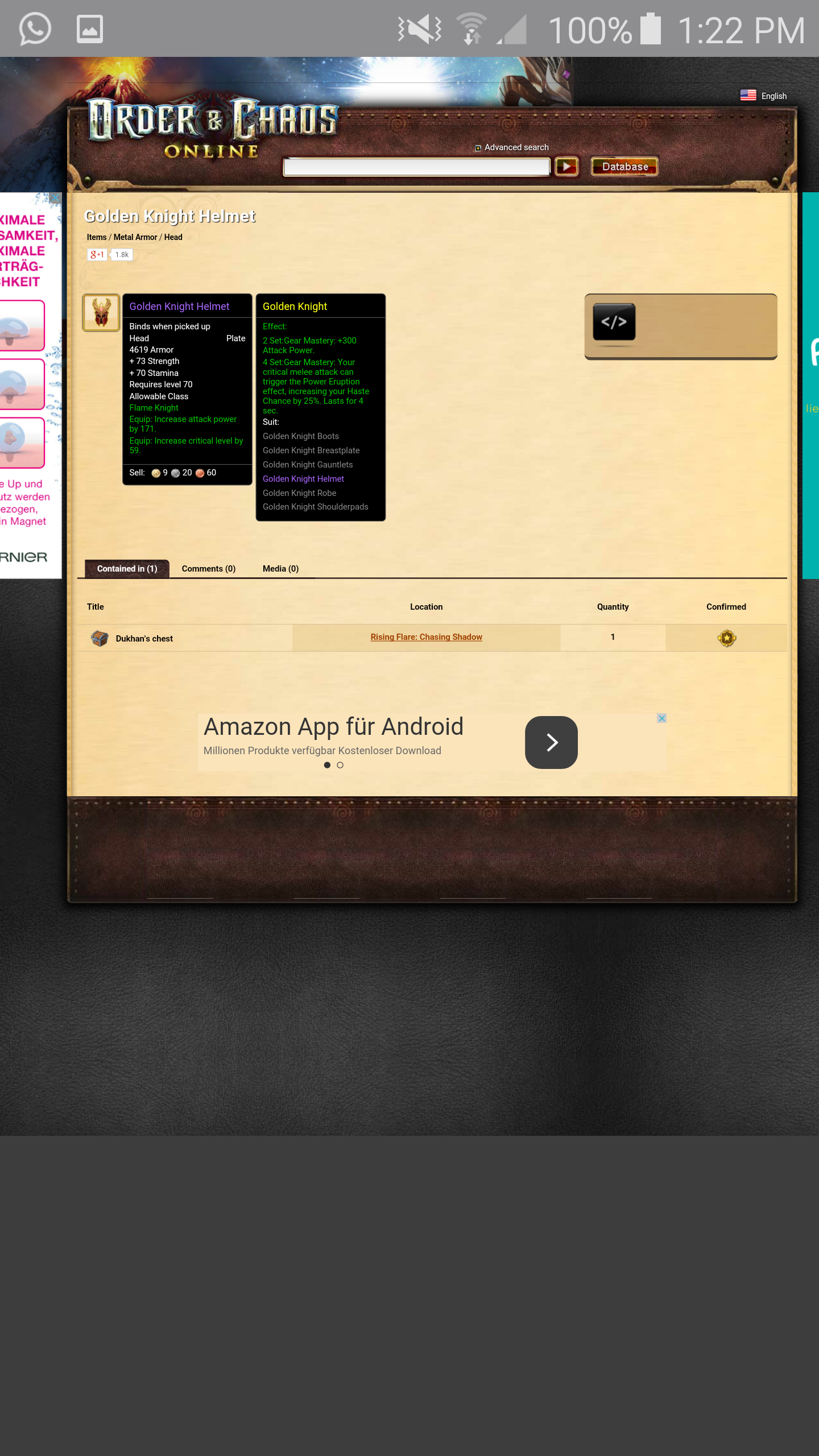Viewport: 819px width, 1456px height.
Task: Expand Advanced search options
Action: (x=512, y=148)
